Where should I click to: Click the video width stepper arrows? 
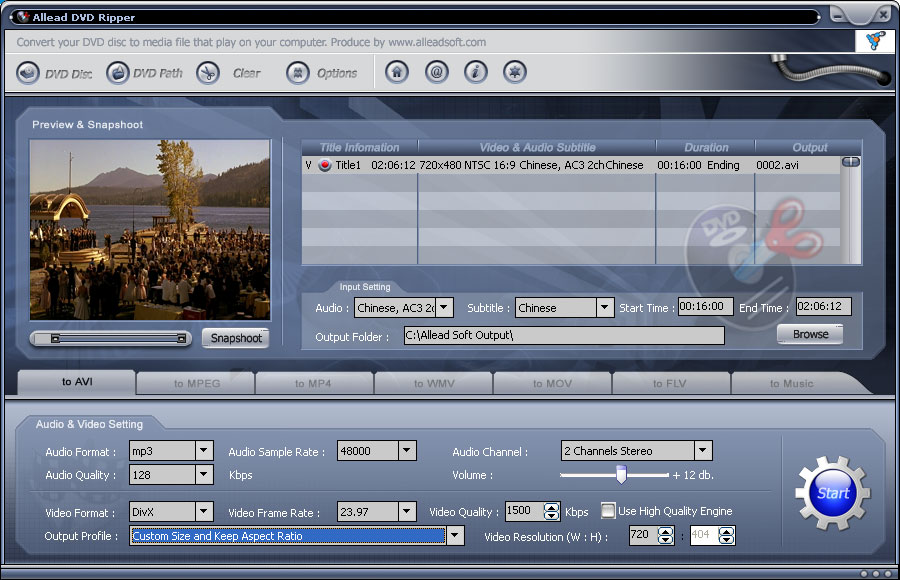pyautogui.click(x=665, y=536)
